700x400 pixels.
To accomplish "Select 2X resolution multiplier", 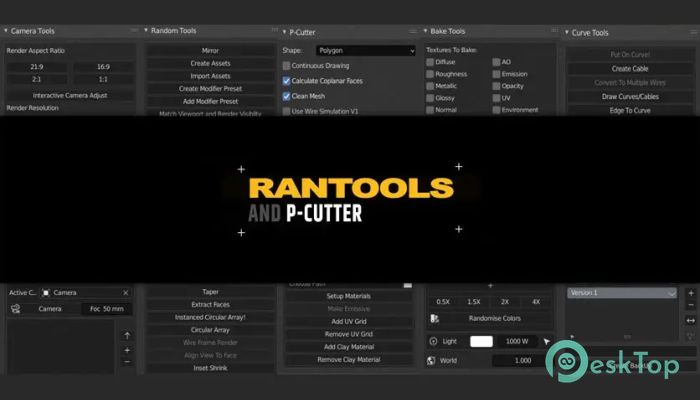I will [505, 302].
